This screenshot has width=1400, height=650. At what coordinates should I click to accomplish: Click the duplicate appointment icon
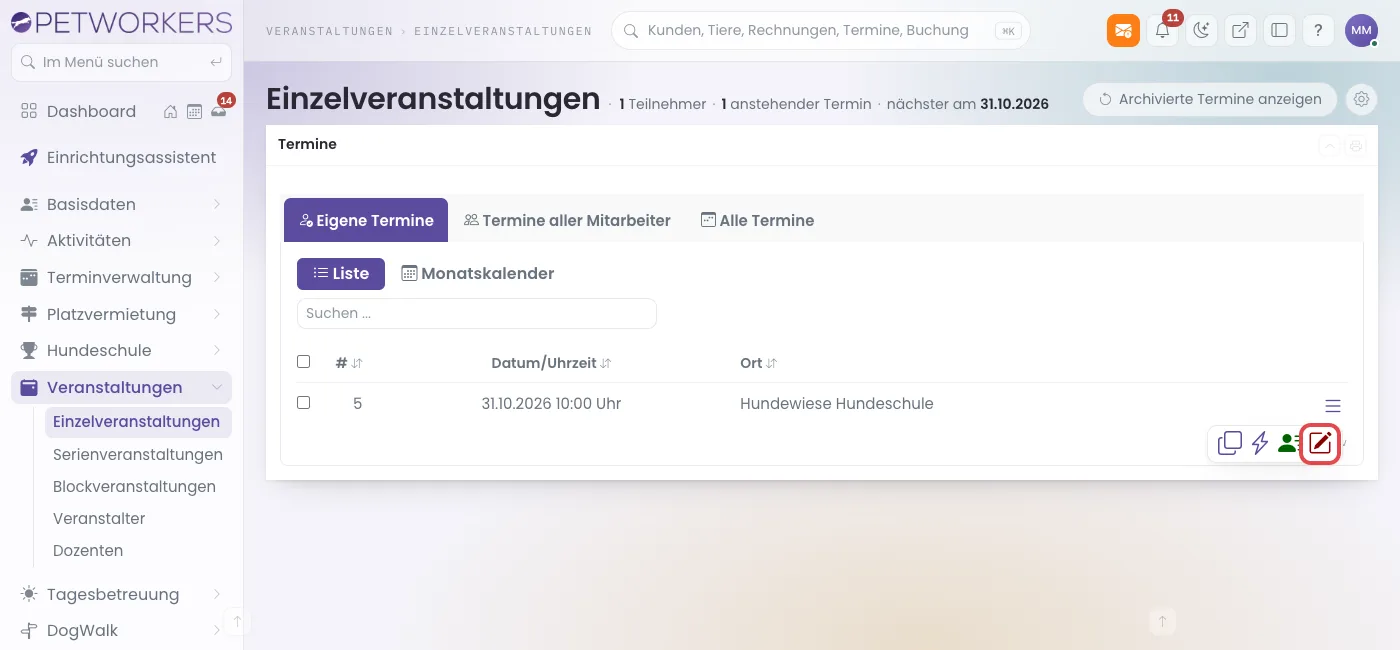point(1230,443)
